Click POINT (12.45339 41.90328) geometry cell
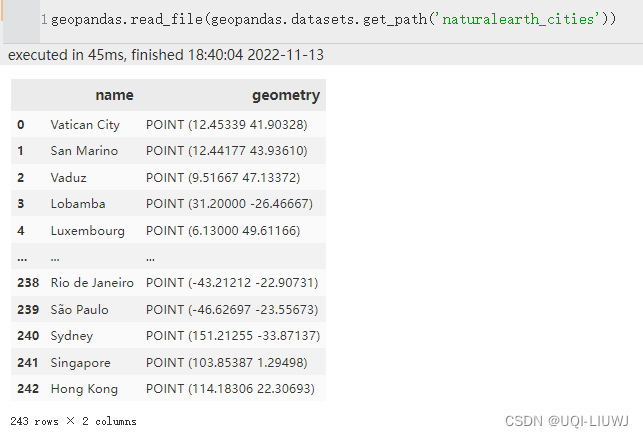Image resolution: width=643 pixels, height=438 pixels. (226, 125)
